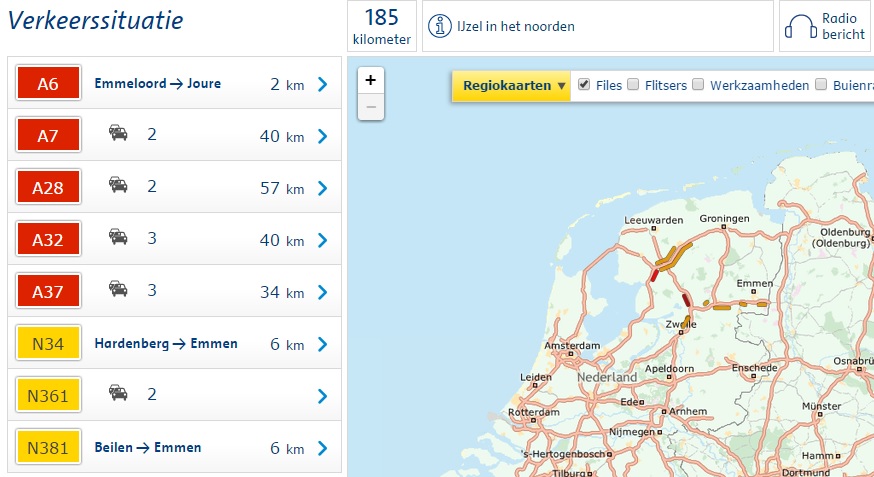
Task: Expand the A37 row chevron
Action: 322,292
